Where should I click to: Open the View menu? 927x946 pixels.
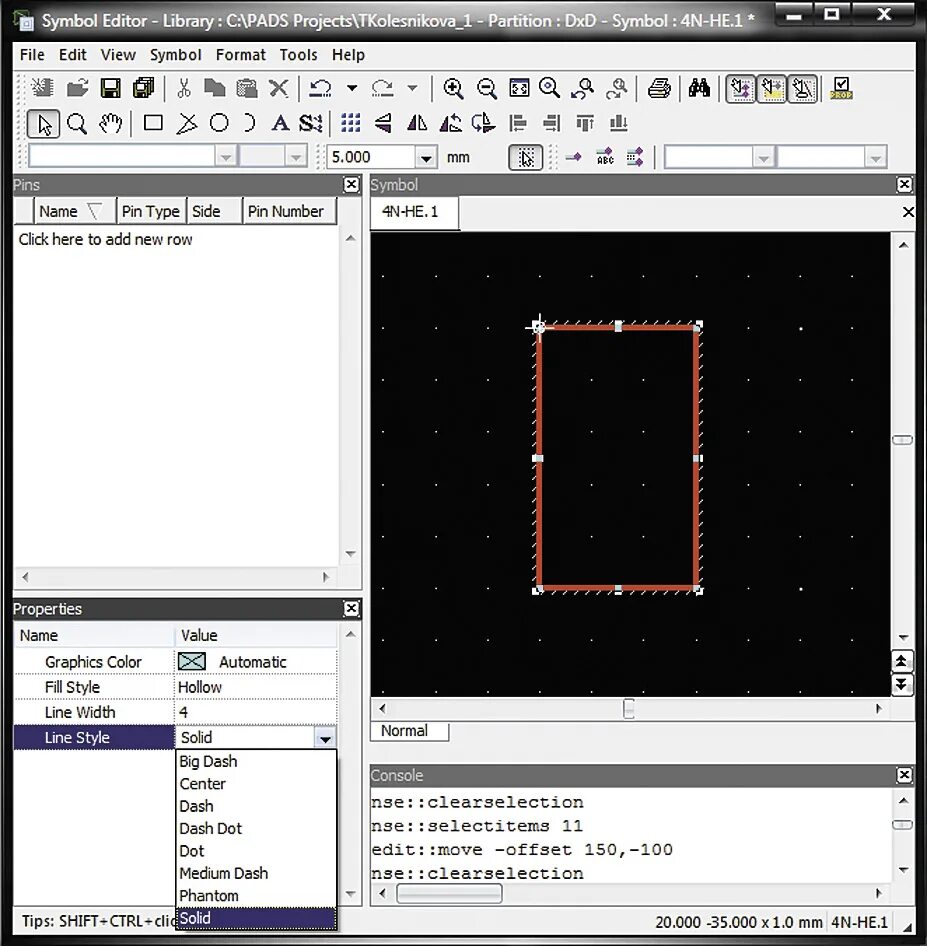click(x=118, y=55)
